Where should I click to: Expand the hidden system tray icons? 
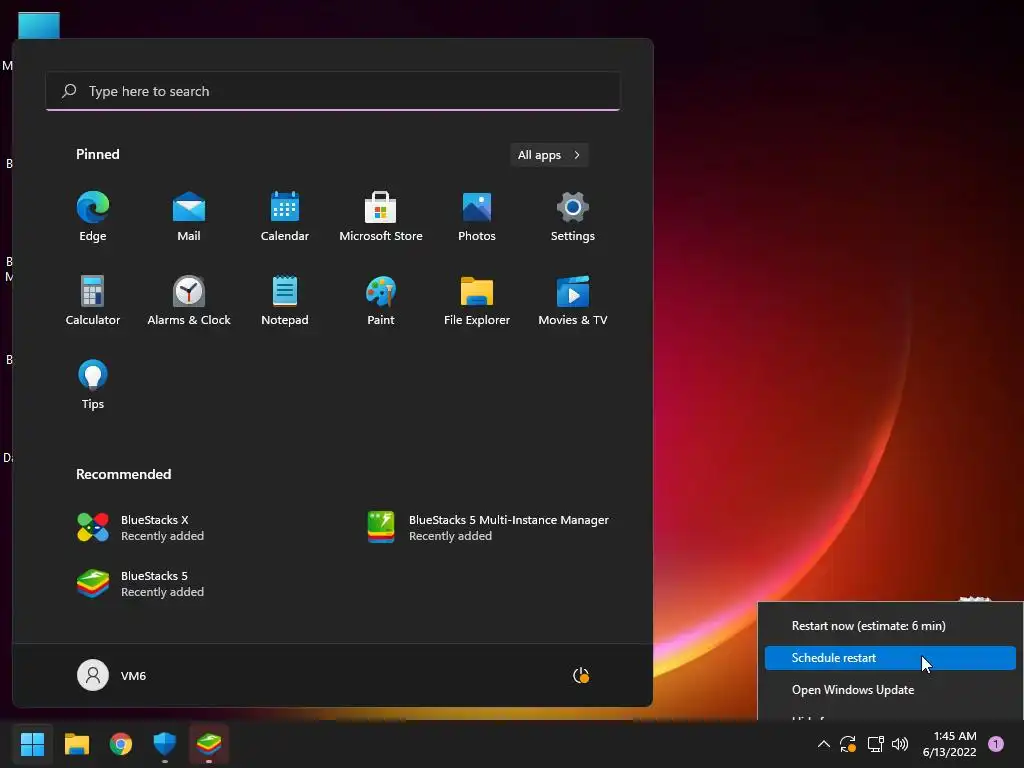click(x=824, y=744)
